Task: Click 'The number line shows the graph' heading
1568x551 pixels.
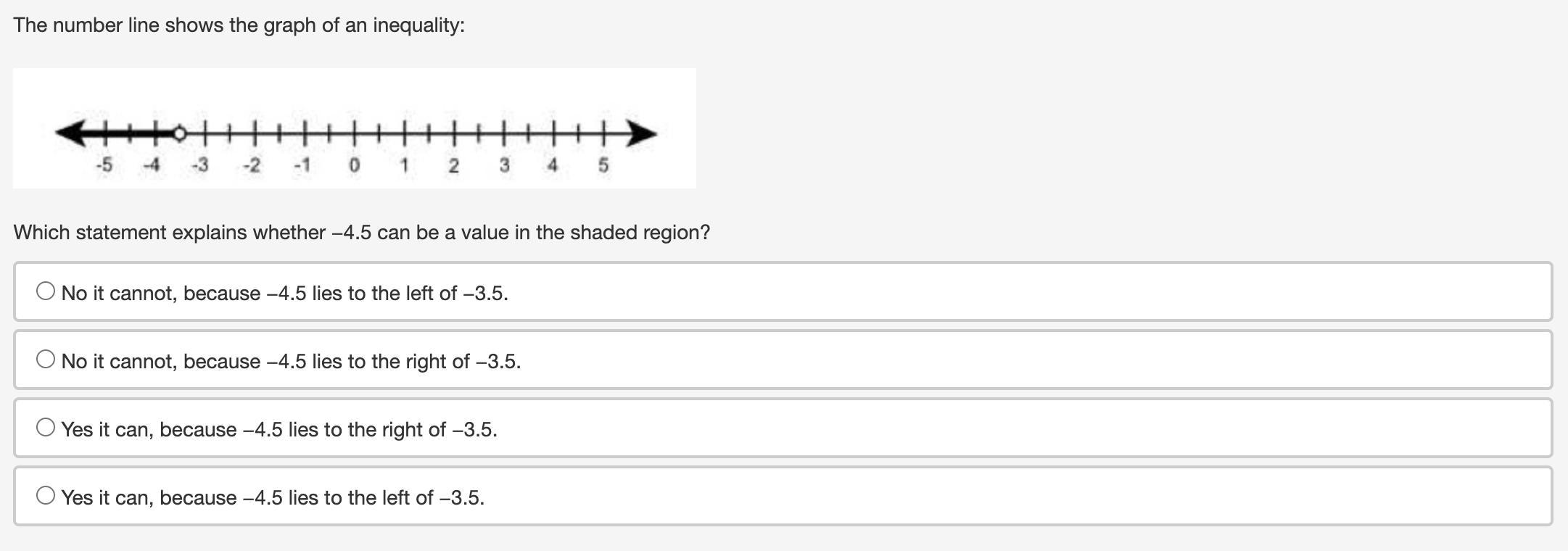Action: tap(239, 25)
